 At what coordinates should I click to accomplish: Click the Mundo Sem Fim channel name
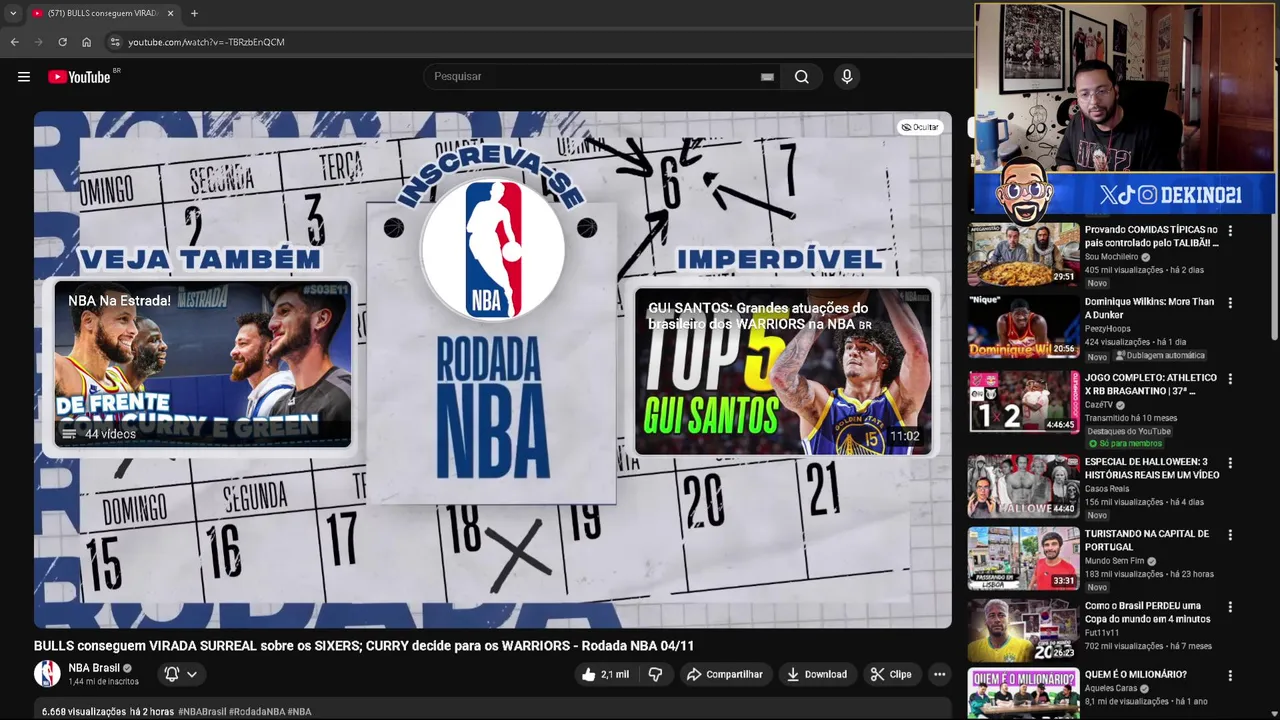(x=1114, y=561)
